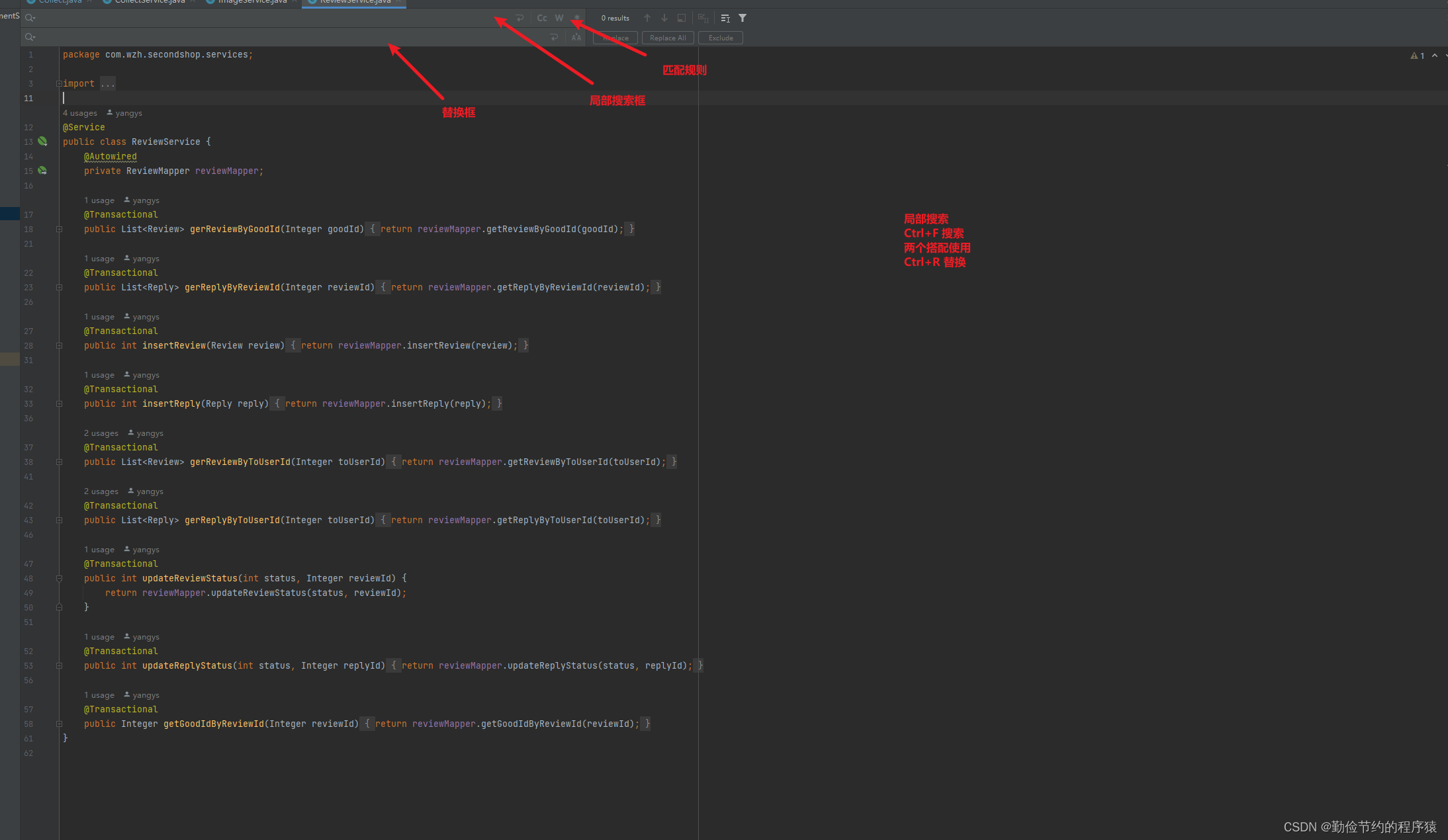This screenshot has height=840, width=1448.
Task: Switch to CollectService.java tab
Action: [x=150, y=2]
